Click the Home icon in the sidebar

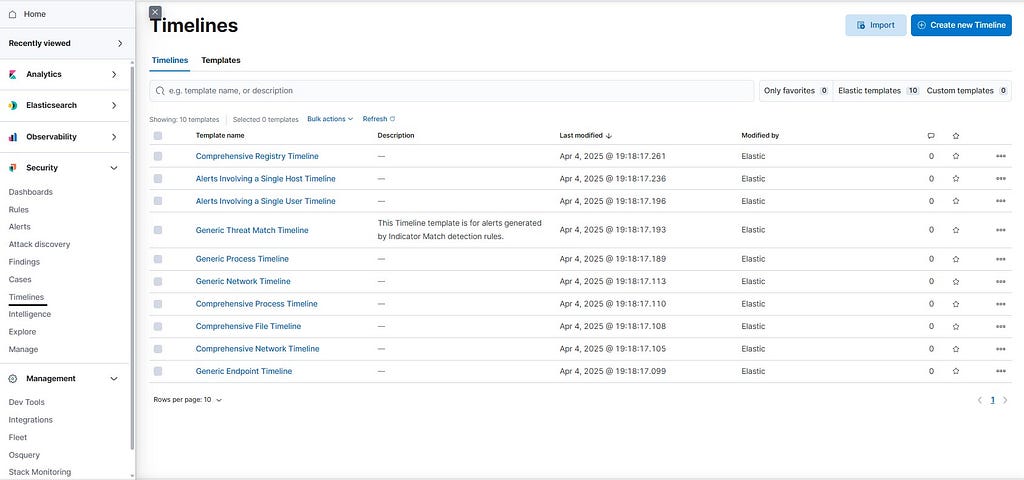[x=13, y=14]
